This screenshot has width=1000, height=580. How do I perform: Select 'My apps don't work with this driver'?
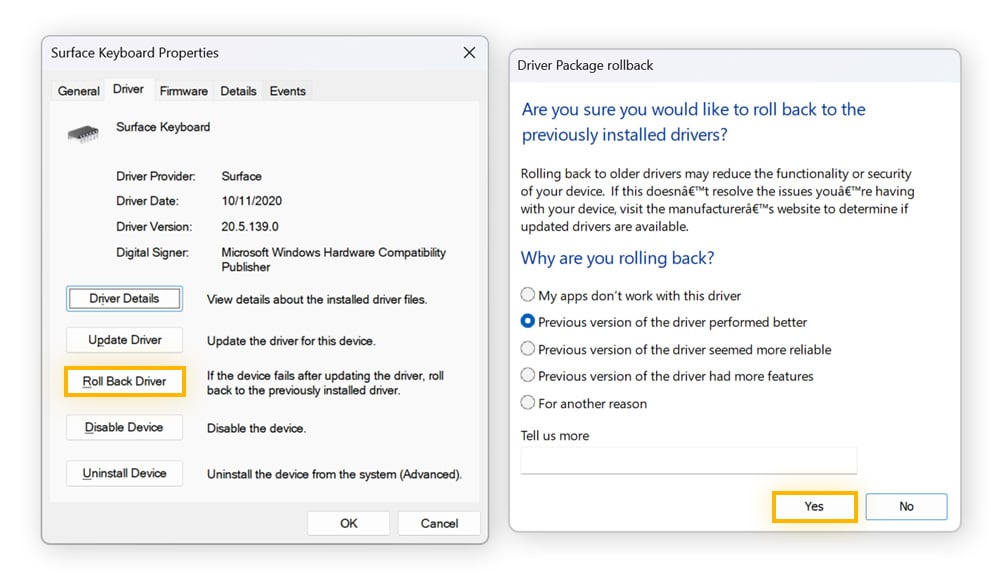[x=528, y=295]
